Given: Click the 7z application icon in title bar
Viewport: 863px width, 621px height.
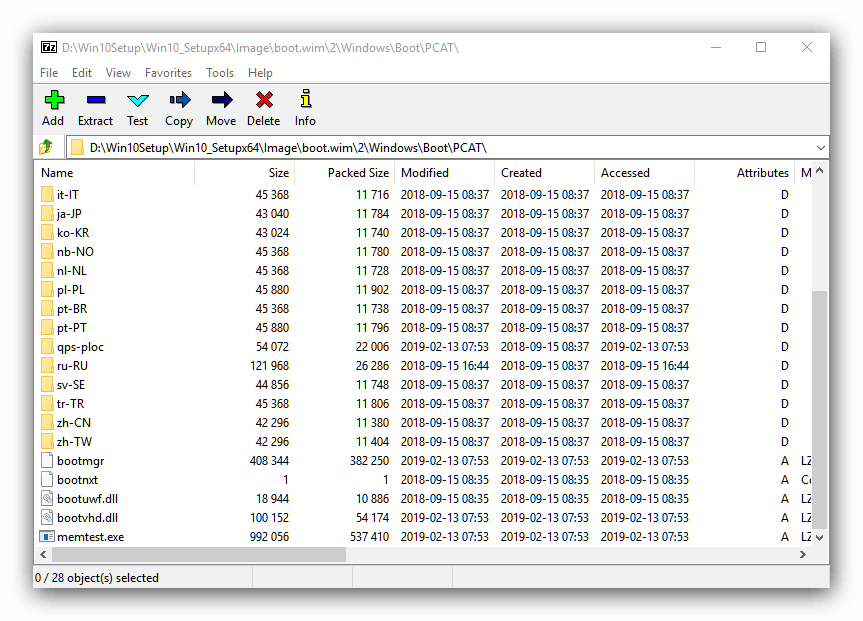Looking at the screenshot, I should [48, 47].
